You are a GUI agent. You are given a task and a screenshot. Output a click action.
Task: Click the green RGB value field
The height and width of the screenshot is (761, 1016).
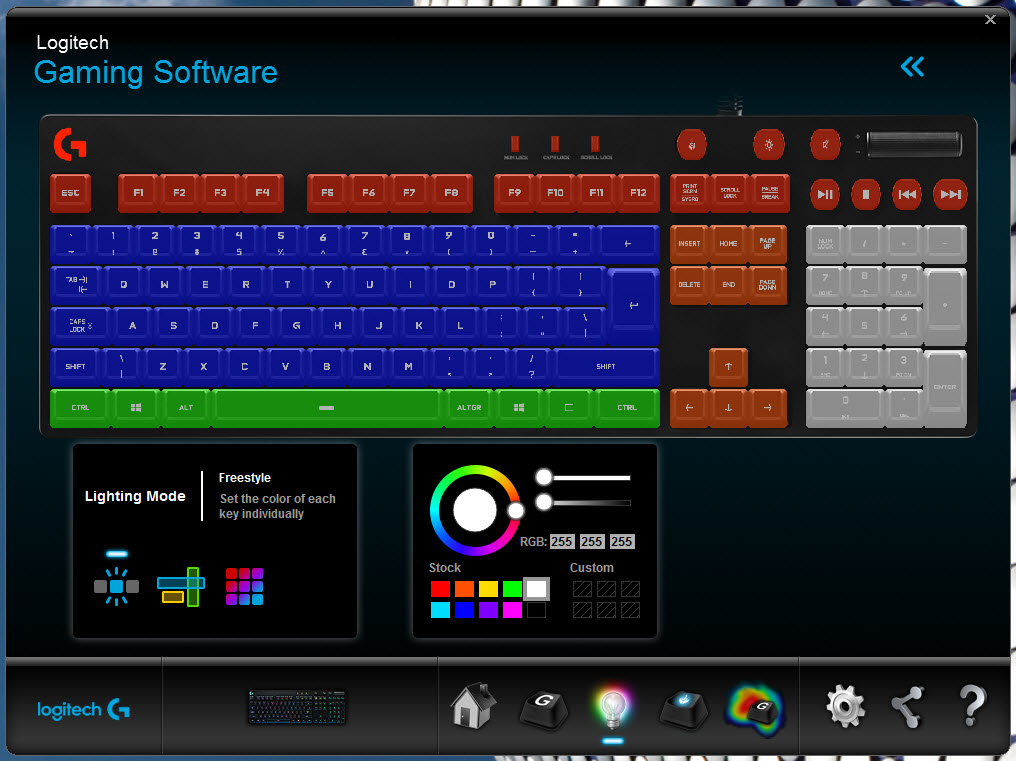click(x=592, y=542)
